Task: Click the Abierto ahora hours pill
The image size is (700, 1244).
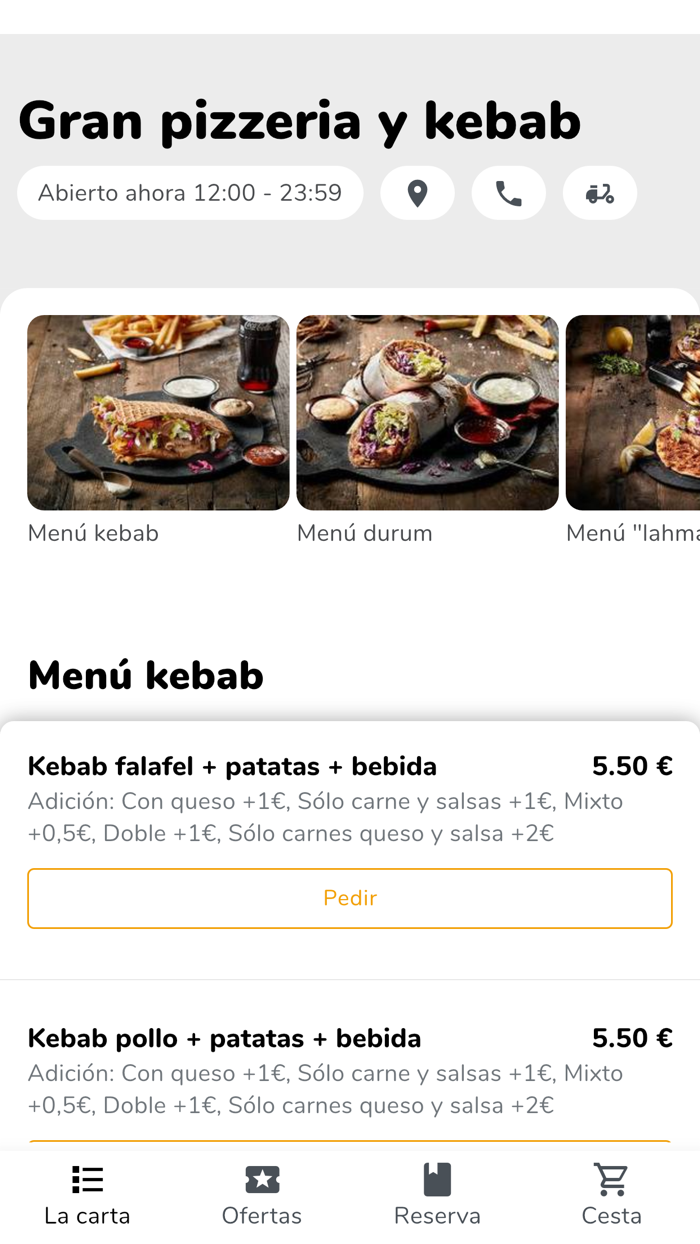Action: point(190,193)
